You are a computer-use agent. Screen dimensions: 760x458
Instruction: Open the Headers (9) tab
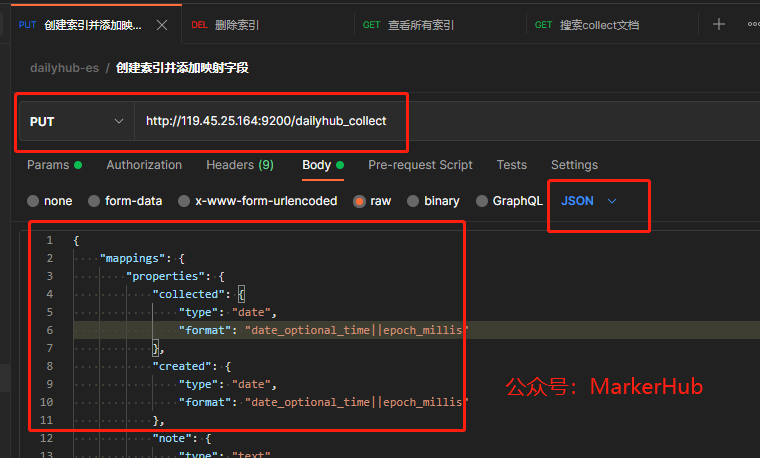pyautogui.click(x=240, y=165)
